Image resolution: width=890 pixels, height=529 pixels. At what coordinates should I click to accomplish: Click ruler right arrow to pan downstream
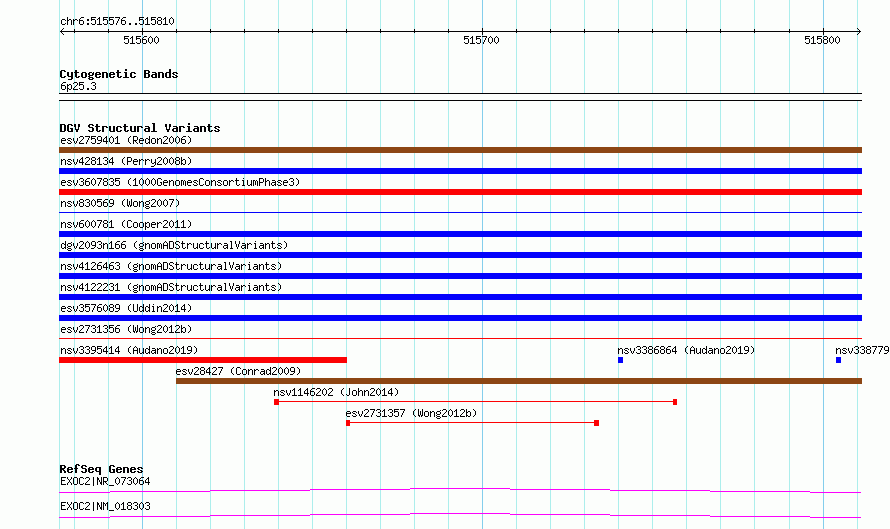point(859,32)
